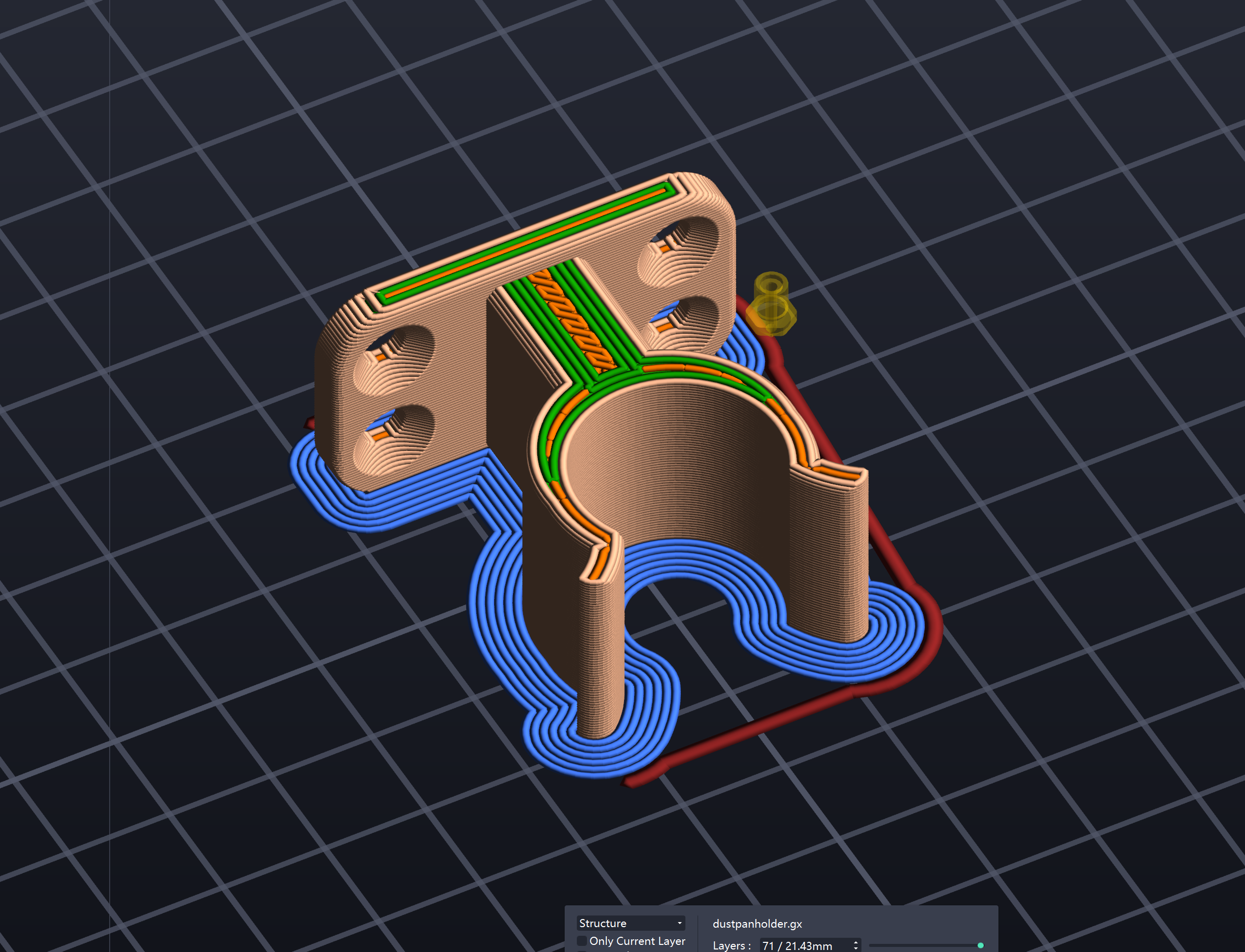Click the dustpanholder.gx file name
1245x952 pixels.
757,924
